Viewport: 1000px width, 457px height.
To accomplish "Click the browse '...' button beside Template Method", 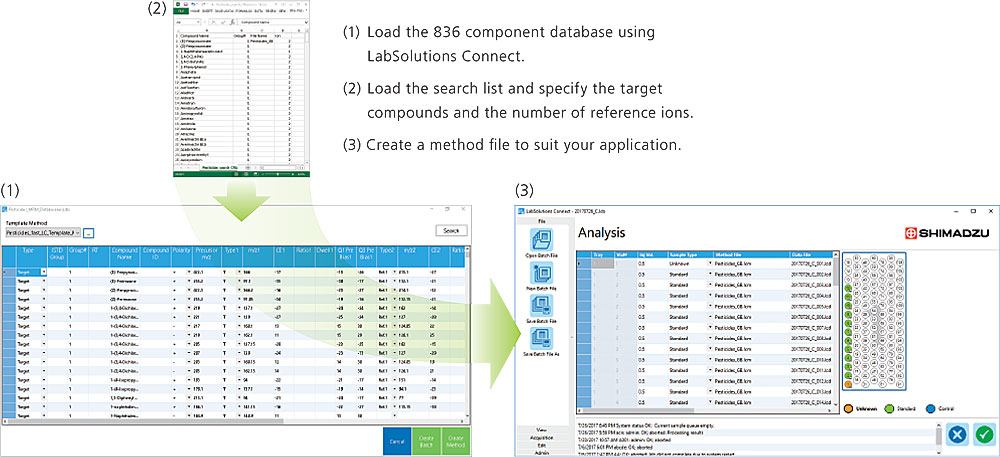I will [89, 233].
